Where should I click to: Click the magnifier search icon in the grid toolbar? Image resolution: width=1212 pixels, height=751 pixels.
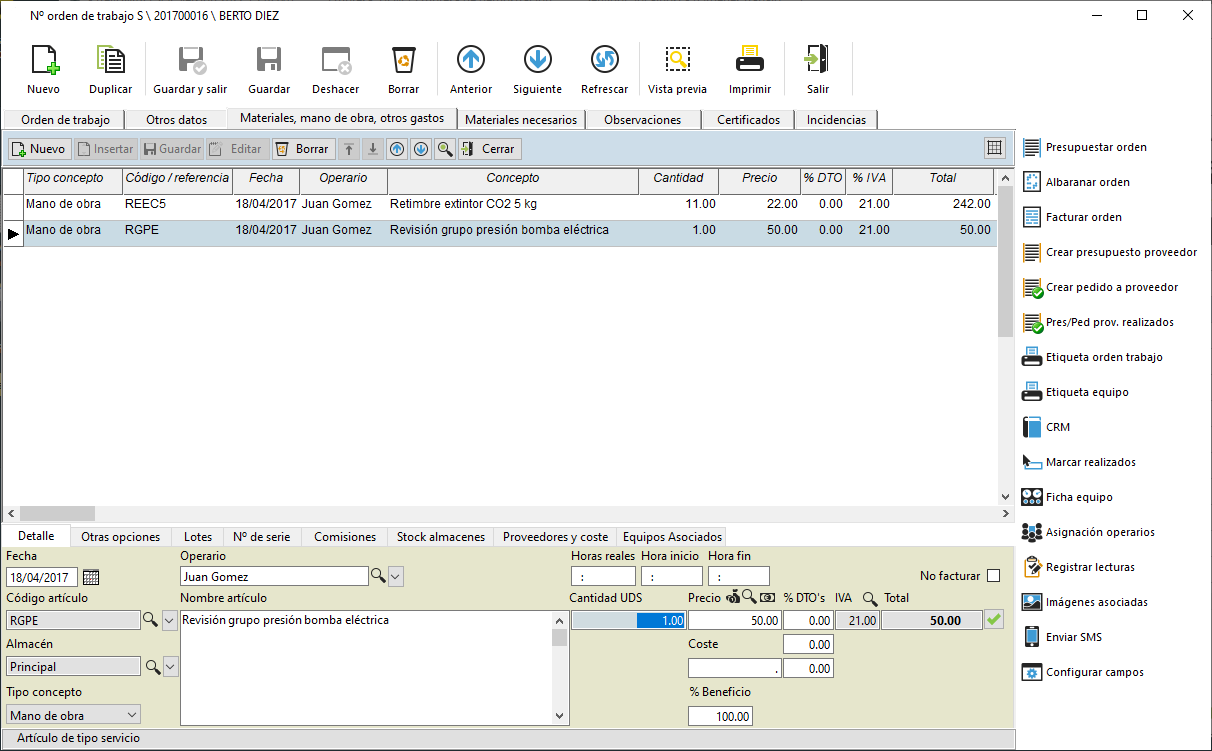coord(445,149)
